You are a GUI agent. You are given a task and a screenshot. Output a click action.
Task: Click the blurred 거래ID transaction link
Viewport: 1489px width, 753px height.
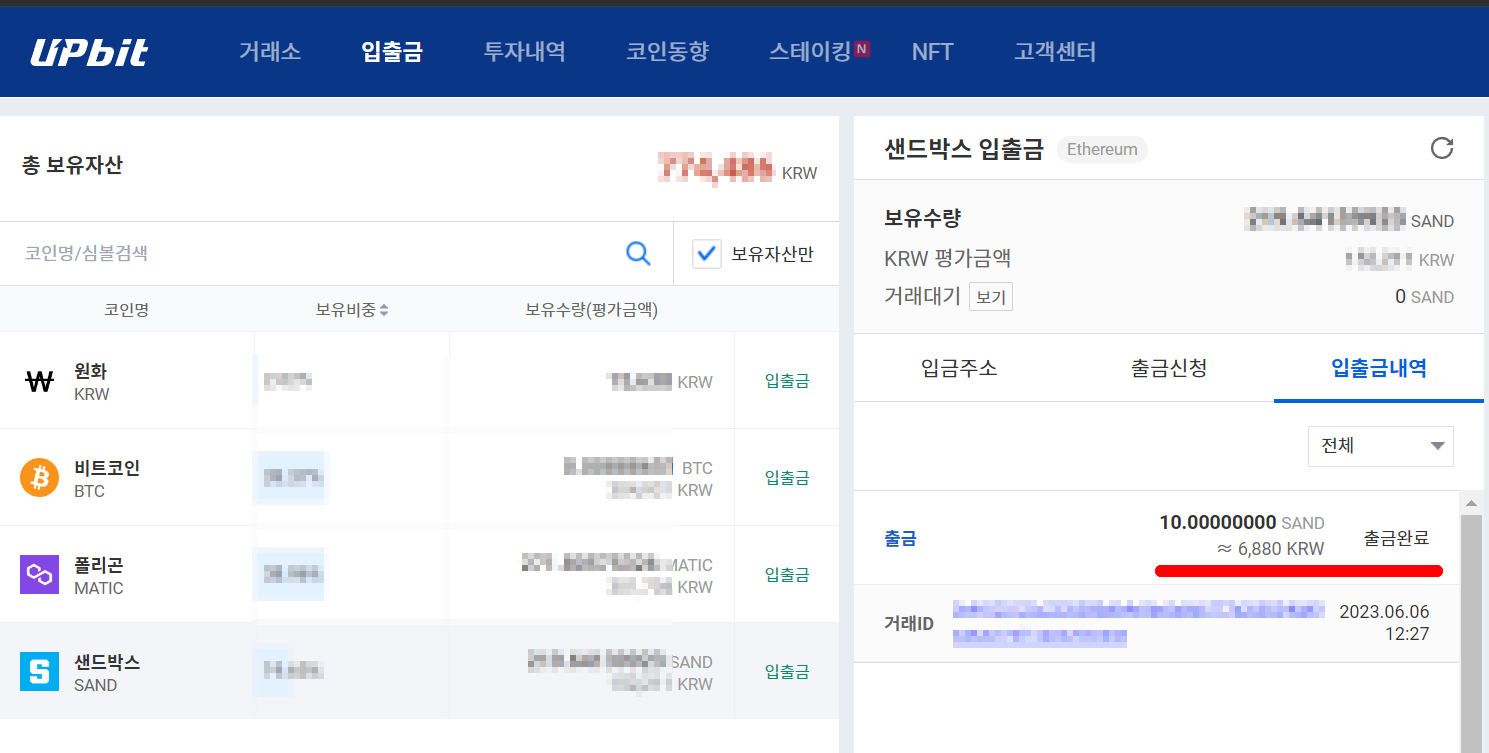[1139, 623]
